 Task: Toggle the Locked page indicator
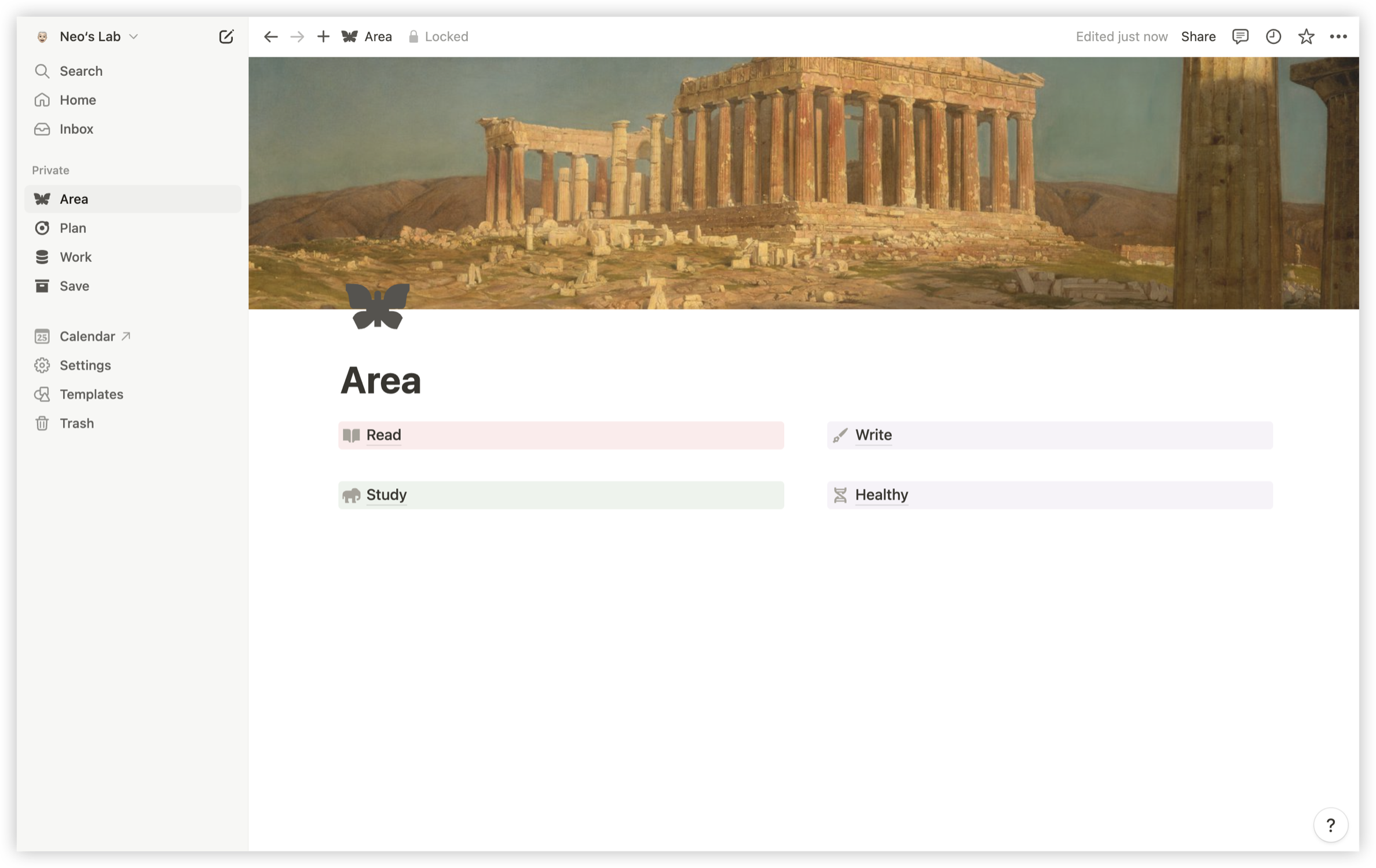click(x=438, y=36)
